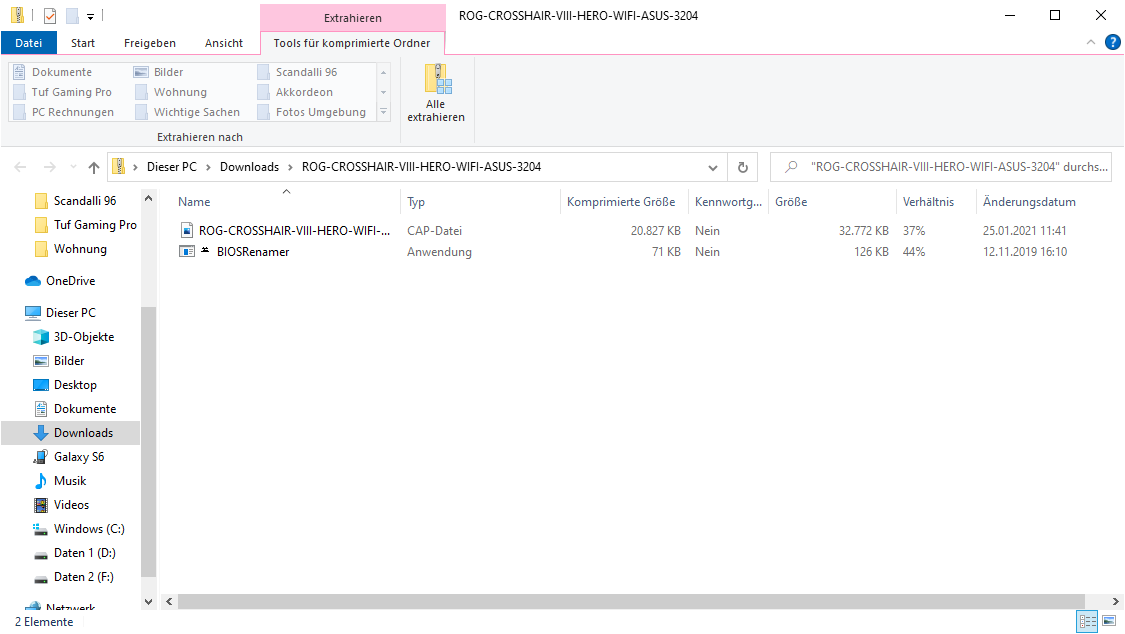Go back with the back arrow
This screenshot has height=634, width=1125.
click(x=20, y=167)
